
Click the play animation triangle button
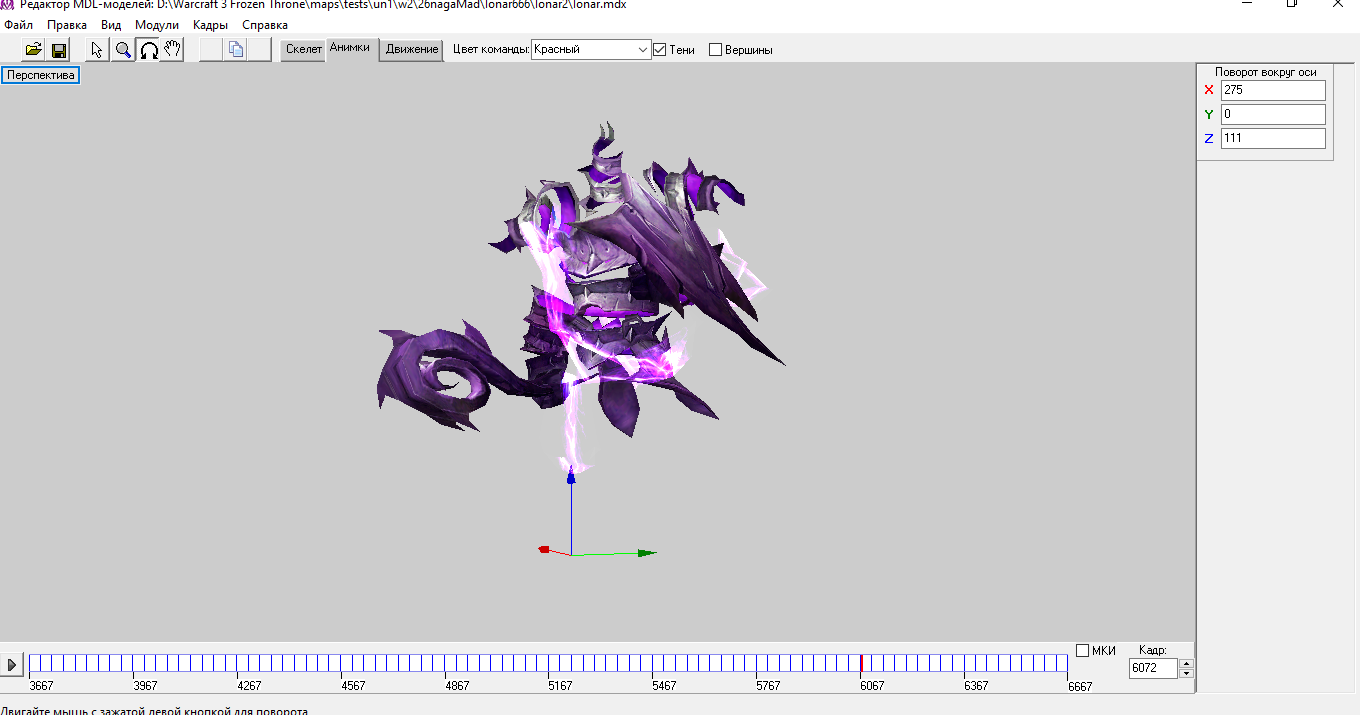click(x=12, y=664)
